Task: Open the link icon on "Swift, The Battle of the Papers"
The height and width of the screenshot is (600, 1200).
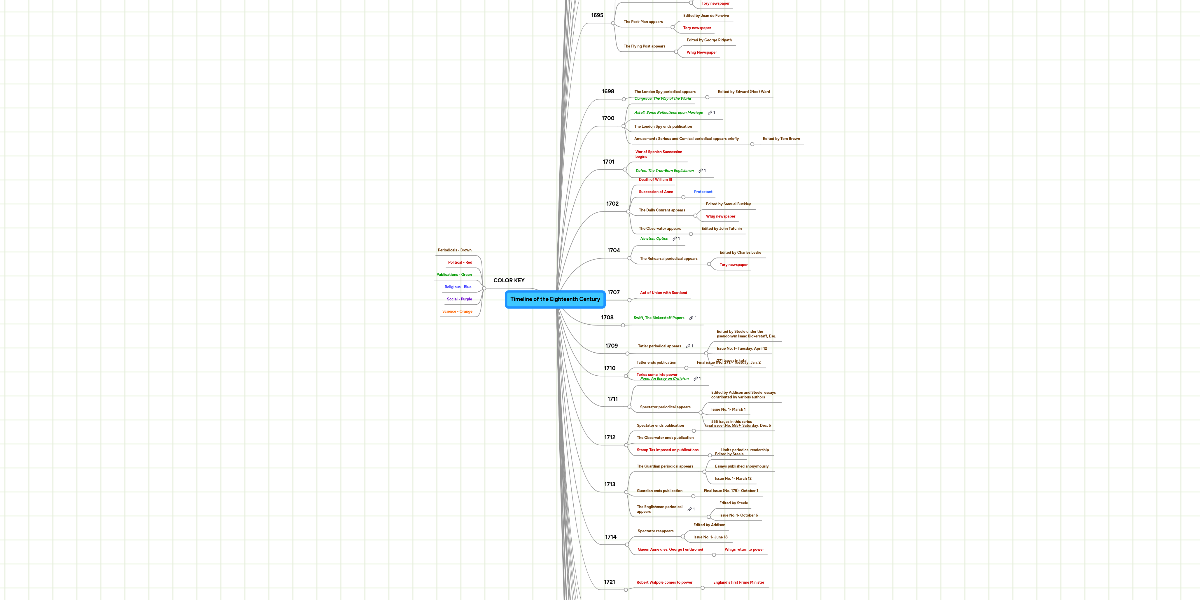Action: (691, 318)
